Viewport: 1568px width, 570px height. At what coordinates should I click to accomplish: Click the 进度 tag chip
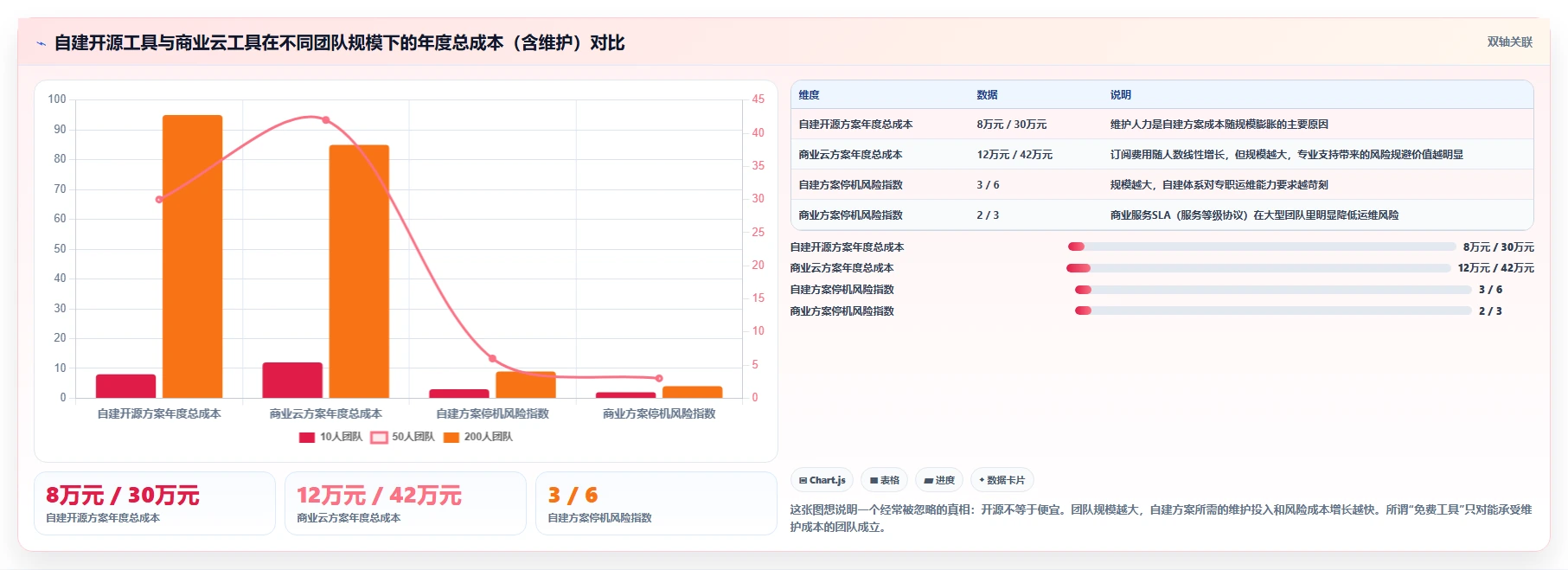939,480
